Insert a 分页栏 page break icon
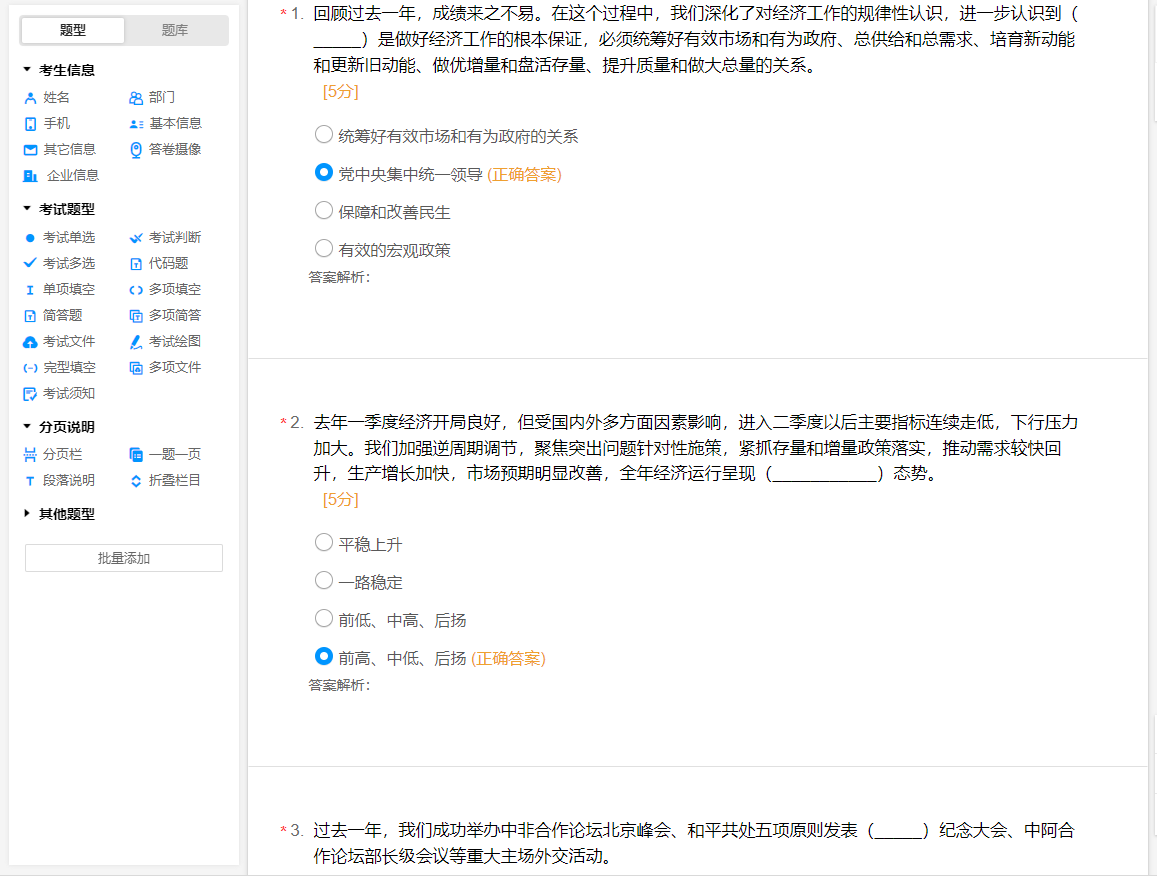This screenshot has width=1157, height=876. point(30,454)
